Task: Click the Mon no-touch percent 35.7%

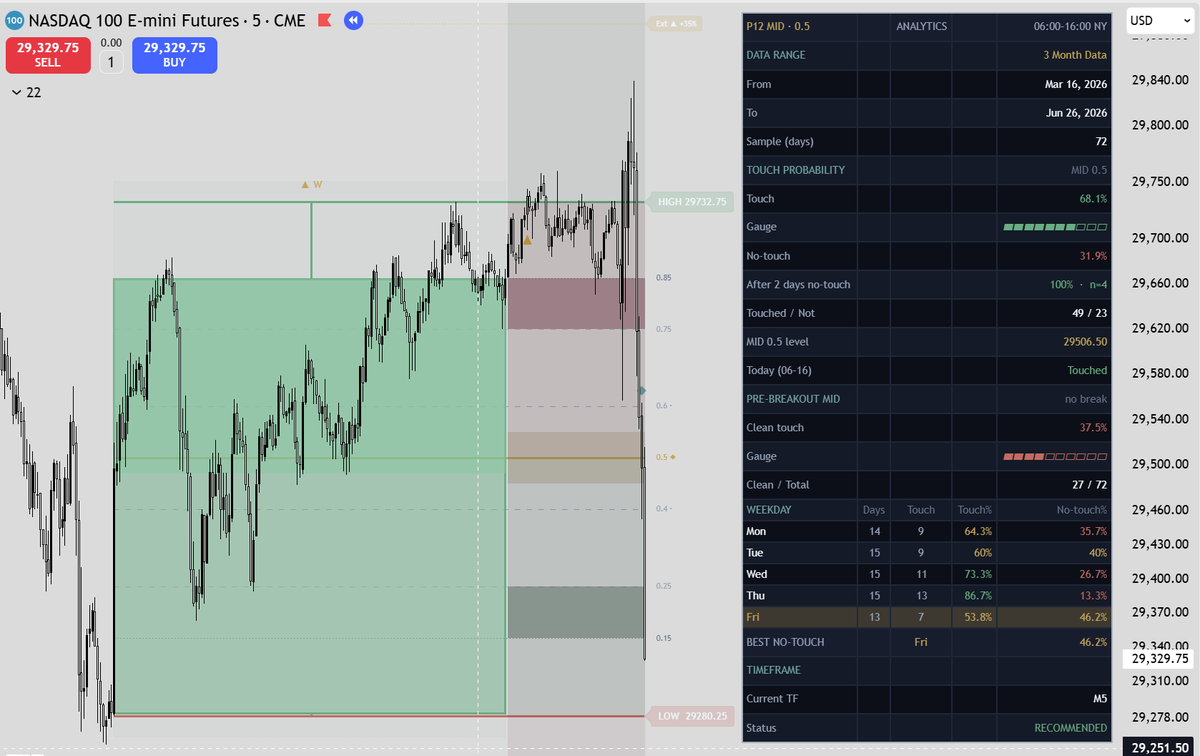Action: pos(1093,531)
